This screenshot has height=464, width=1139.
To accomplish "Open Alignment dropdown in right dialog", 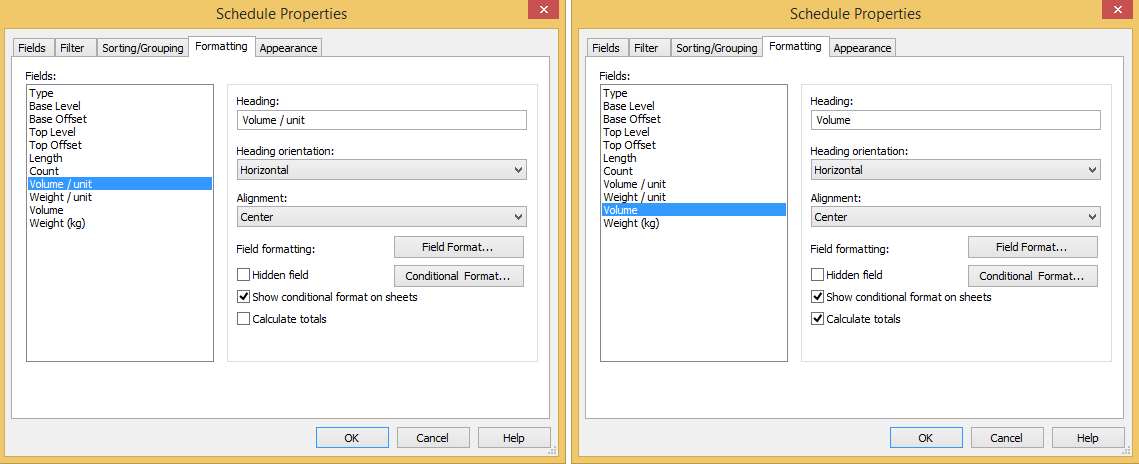I will tap(955, 217).
